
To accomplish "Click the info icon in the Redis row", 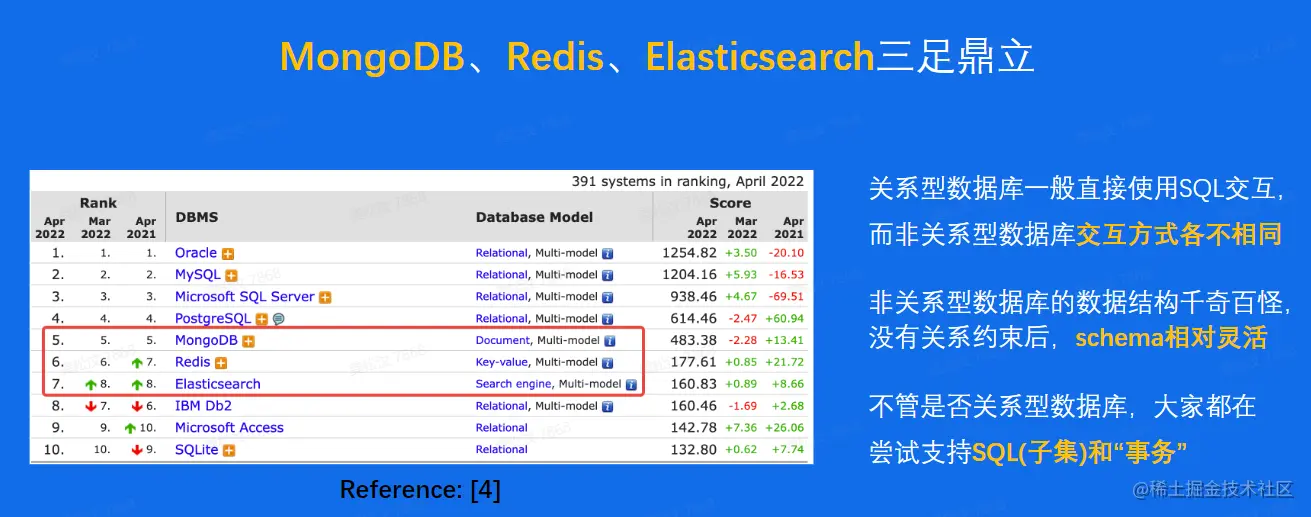I will coord(608,364).
